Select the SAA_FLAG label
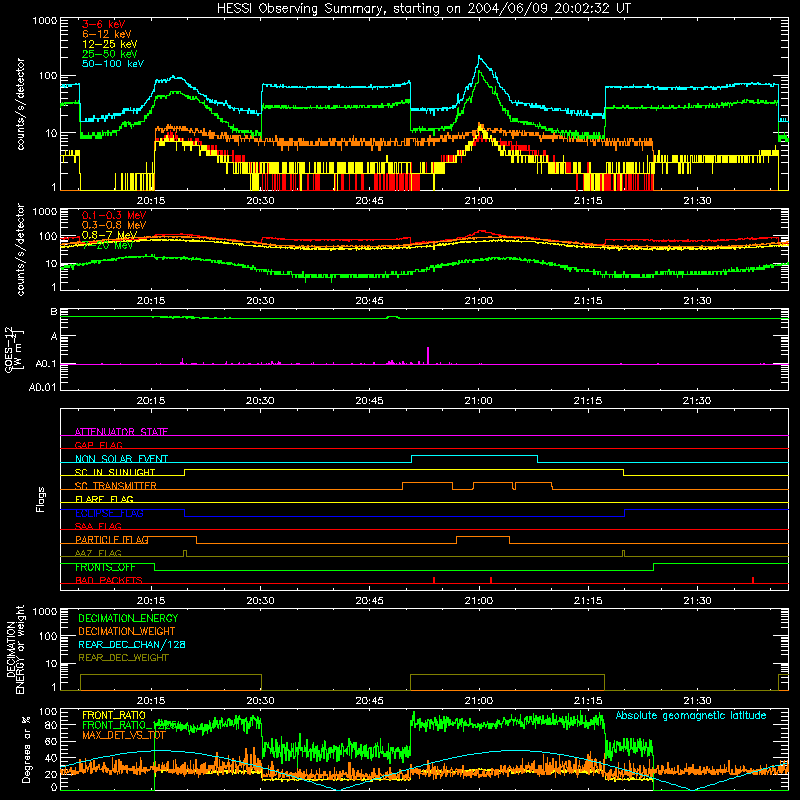Viewport: 800px width, 800px height. [x=98, y=526]
